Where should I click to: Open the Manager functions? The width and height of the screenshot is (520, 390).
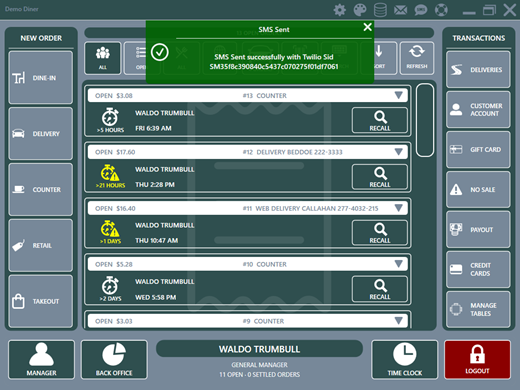click(41, 360)
